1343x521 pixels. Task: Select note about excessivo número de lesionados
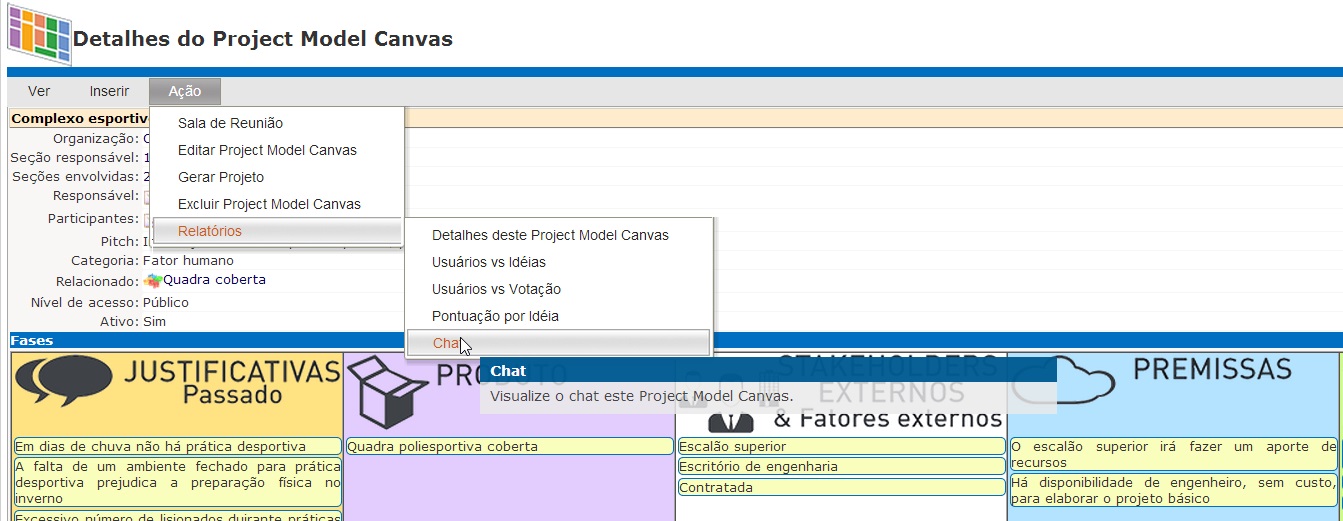[177, 516]
